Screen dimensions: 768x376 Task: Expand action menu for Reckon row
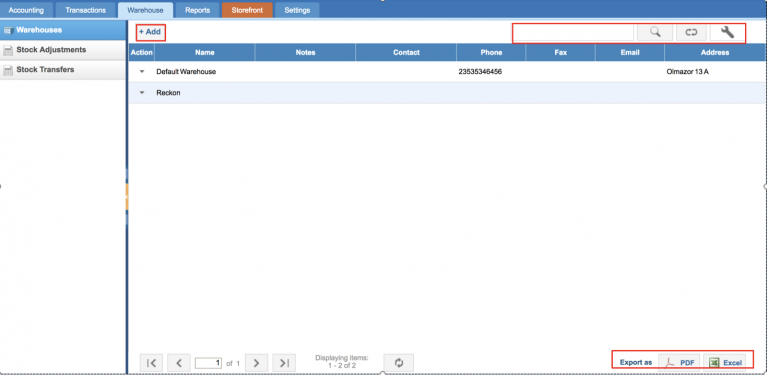(x=142, y=93)
